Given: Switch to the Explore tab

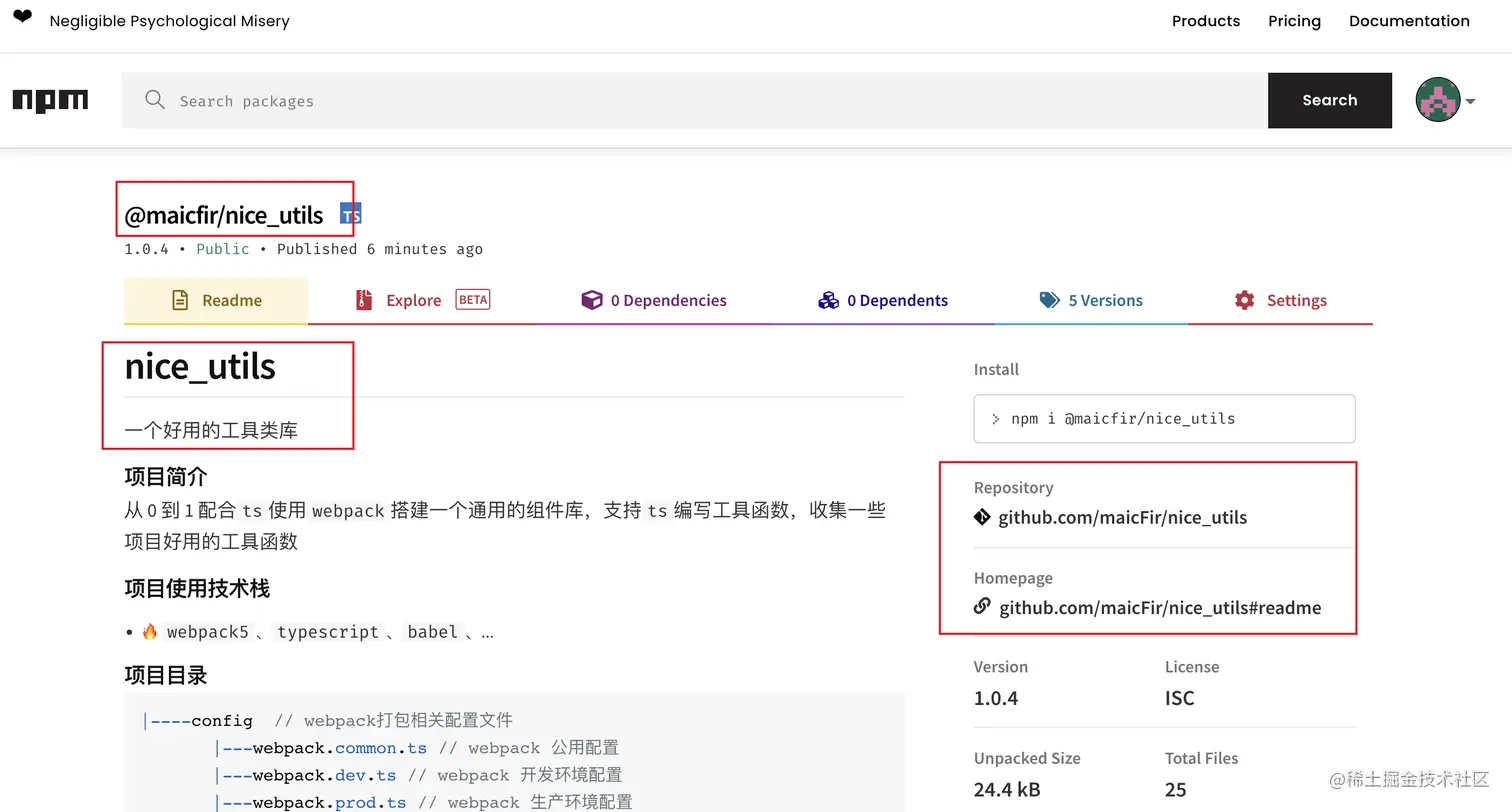Looking at the screenshot, I should [422, 301].
